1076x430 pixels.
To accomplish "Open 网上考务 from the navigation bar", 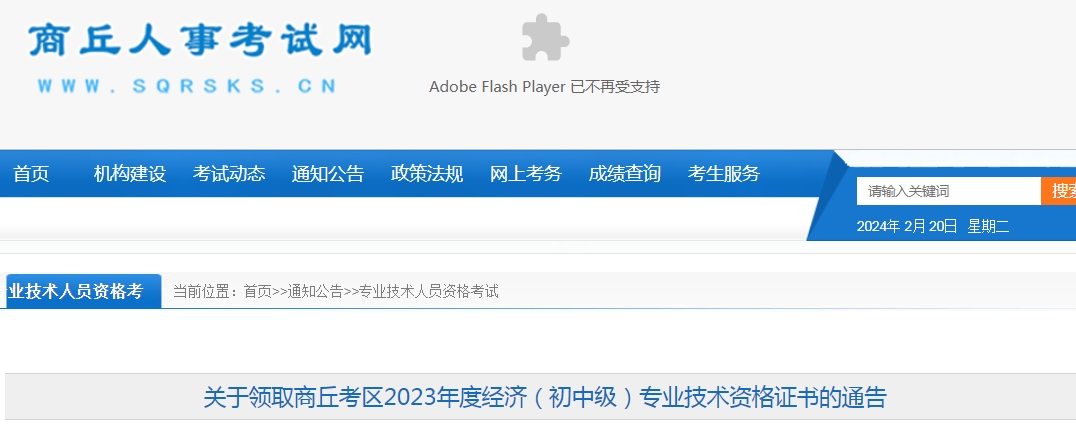I will [x=526, y=174].
